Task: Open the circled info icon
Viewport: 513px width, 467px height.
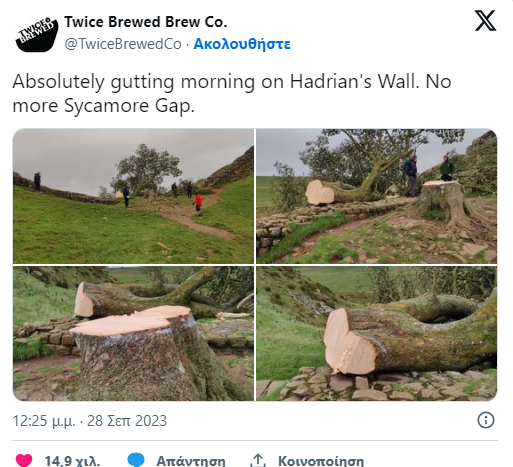Action: coord(486,420)
